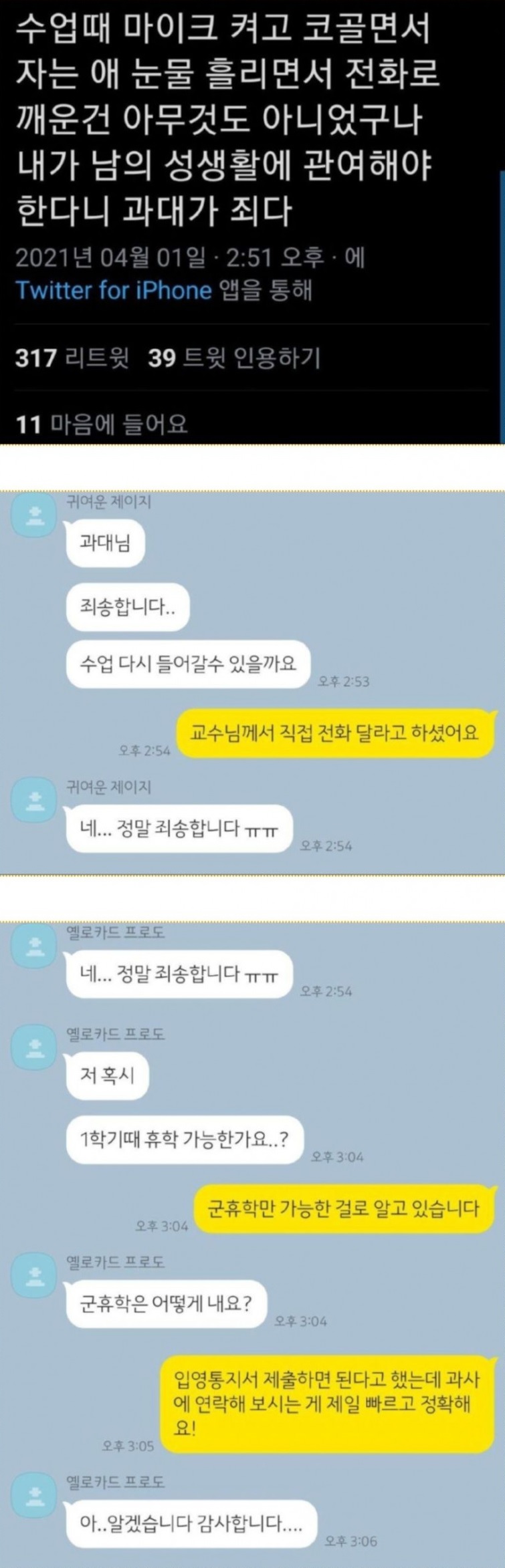Select the yellow 군휴학만 가능한 걸로 reply
This screenshot has width=505, height=1568.
click(344, 1208)
